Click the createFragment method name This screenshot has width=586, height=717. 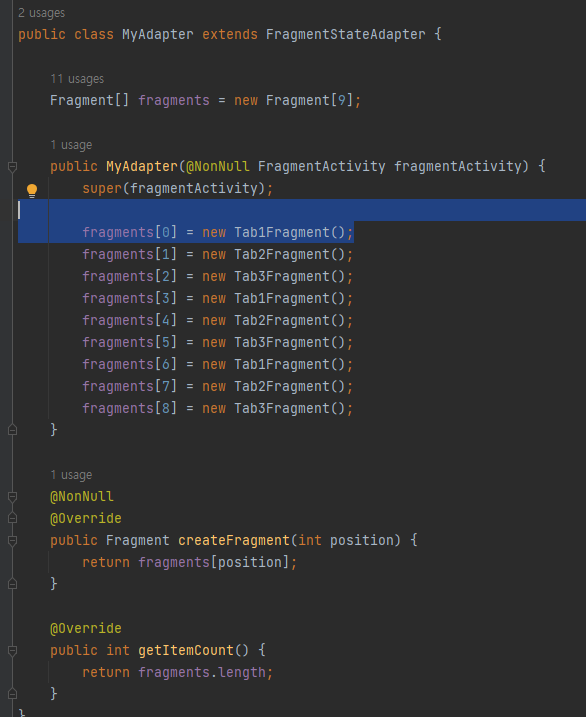234,540
